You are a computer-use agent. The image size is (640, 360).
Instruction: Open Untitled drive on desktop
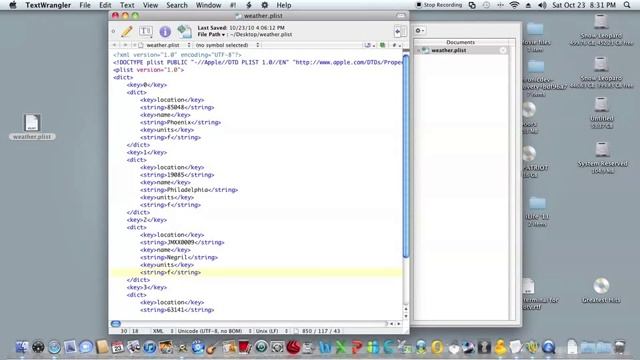(x=602, y=113)
